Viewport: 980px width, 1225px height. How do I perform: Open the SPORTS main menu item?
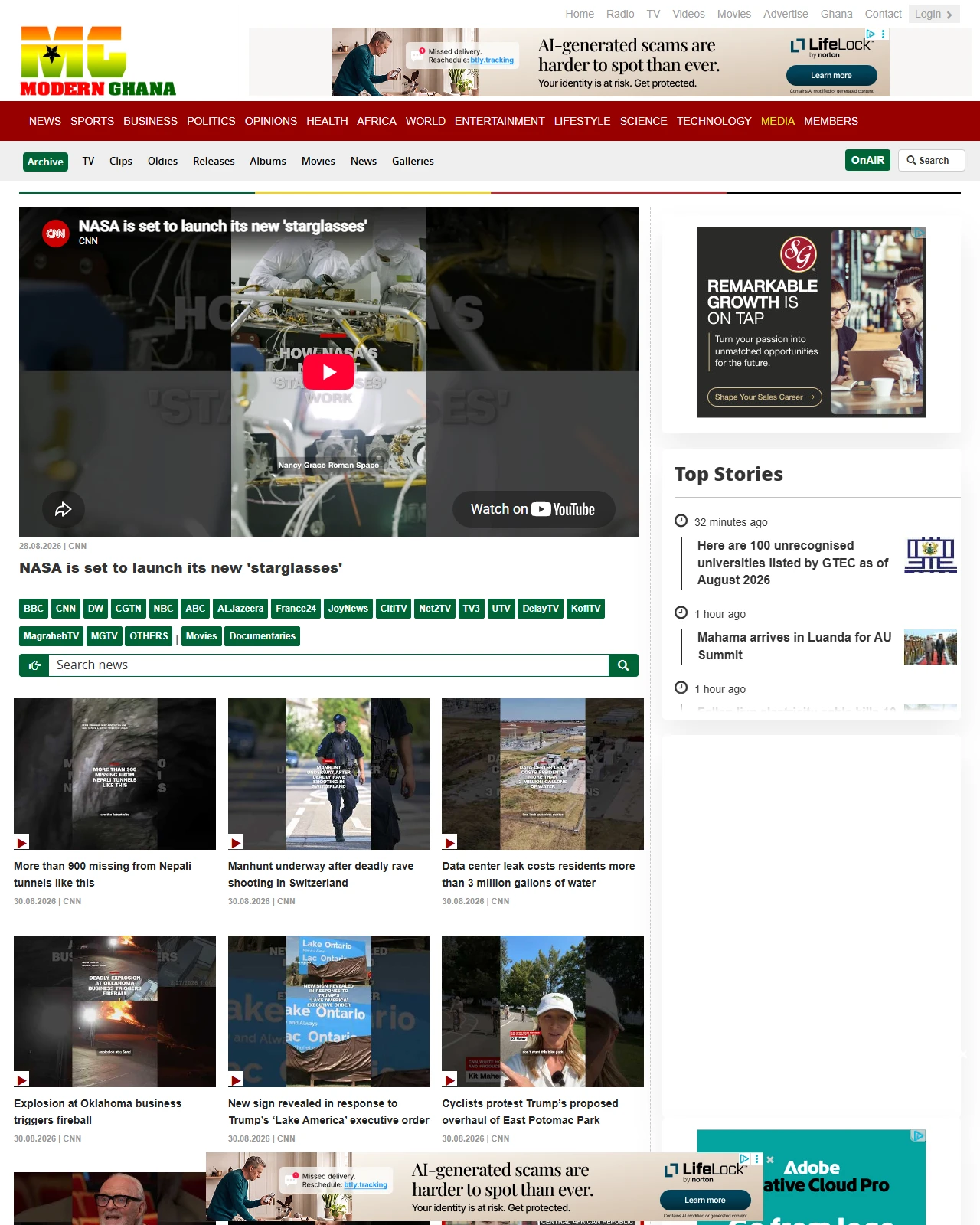click(x=92, y=121)
